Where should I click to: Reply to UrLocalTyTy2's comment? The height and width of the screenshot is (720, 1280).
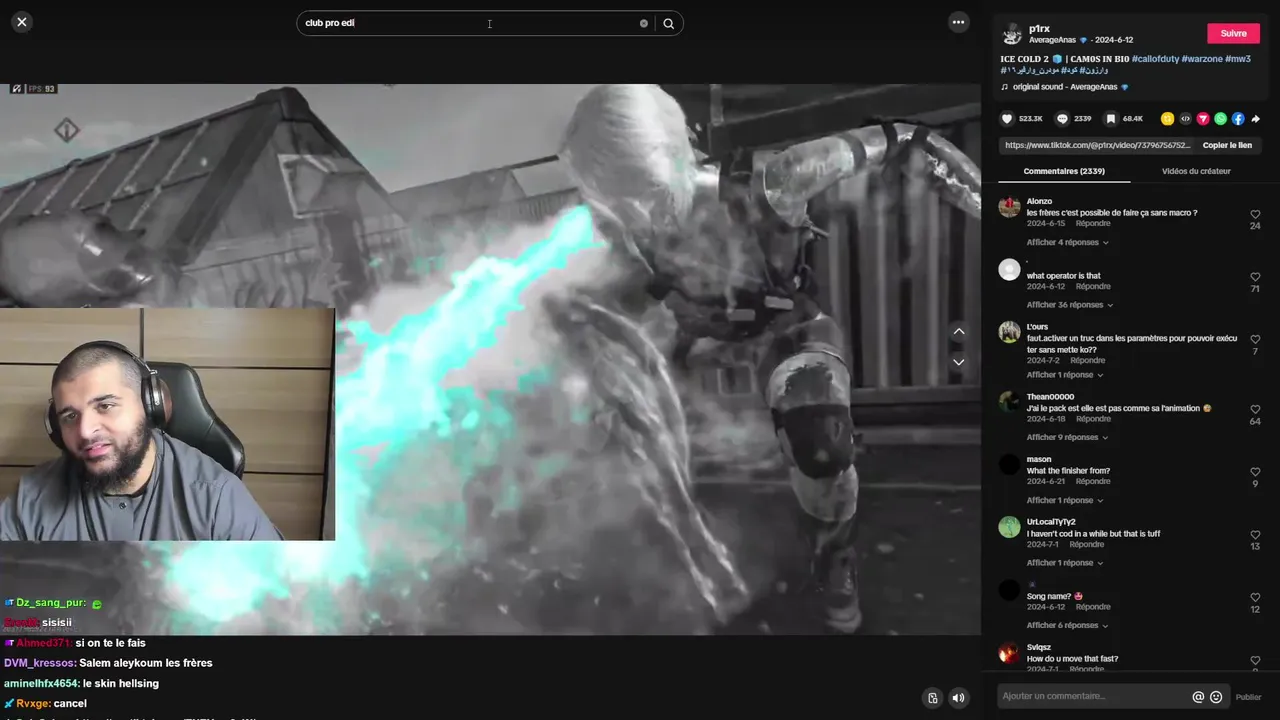[x=1087, y=545]
